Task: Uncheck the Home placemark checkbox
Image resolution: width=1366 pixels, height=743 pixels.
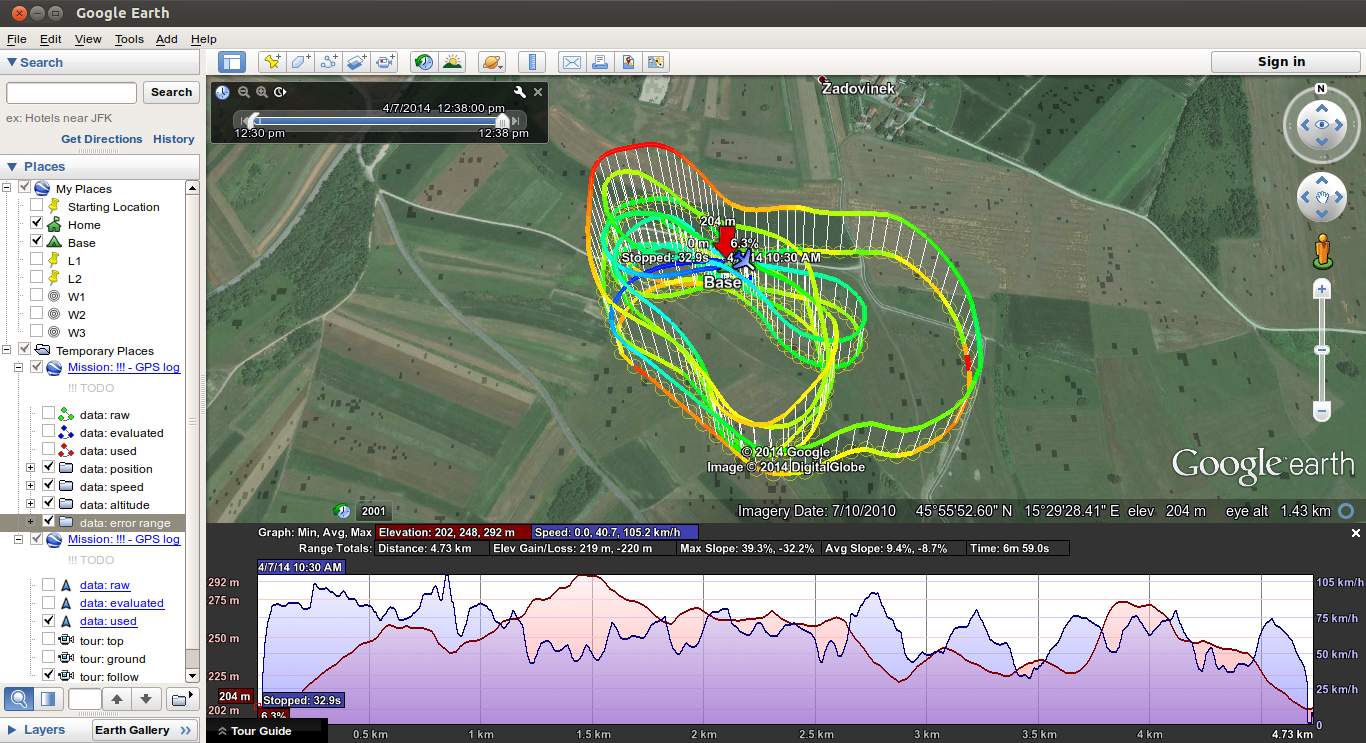Action: click(37, 224)
